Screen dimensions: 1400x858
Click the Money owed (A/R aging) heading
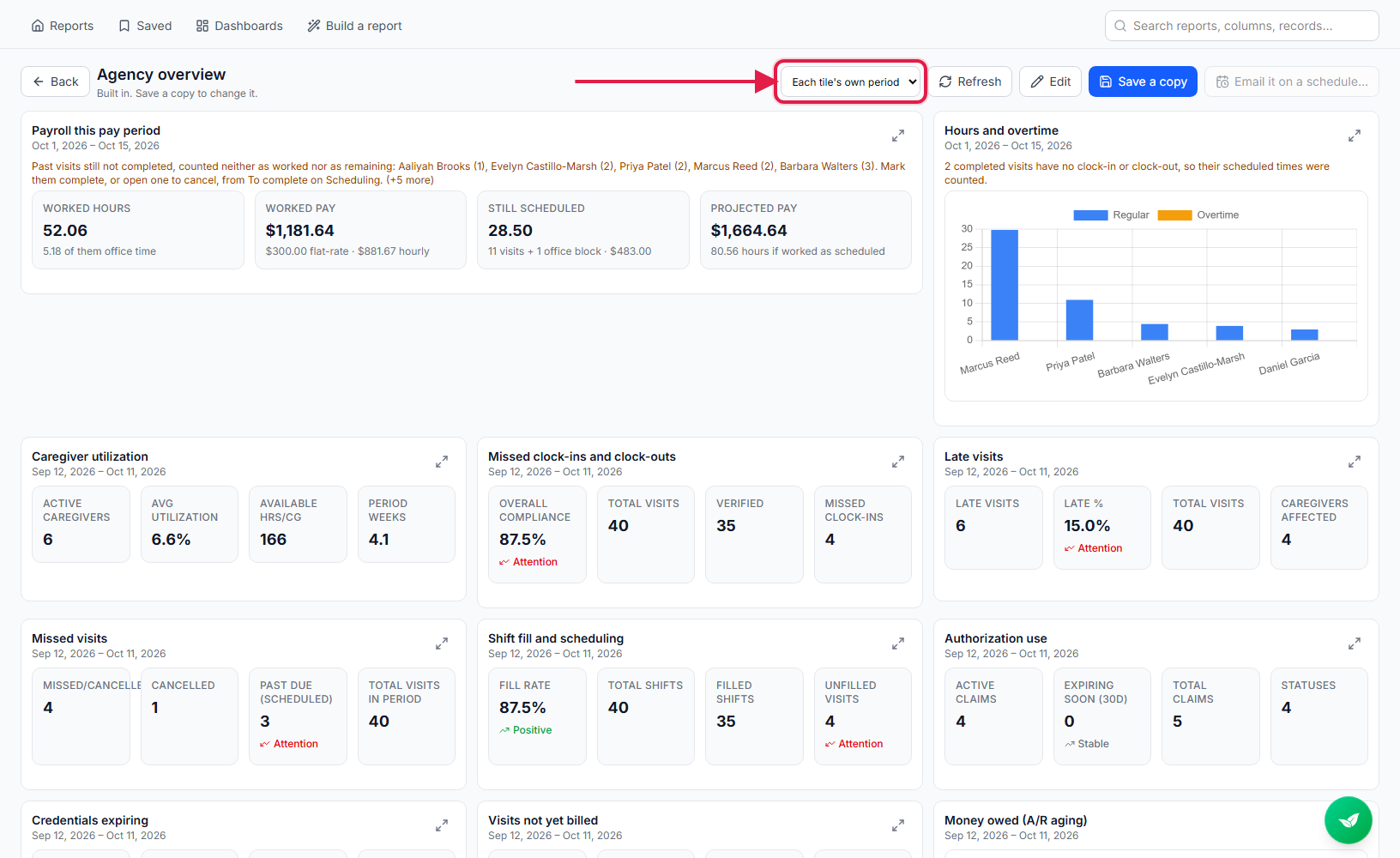click(1016, 820)
